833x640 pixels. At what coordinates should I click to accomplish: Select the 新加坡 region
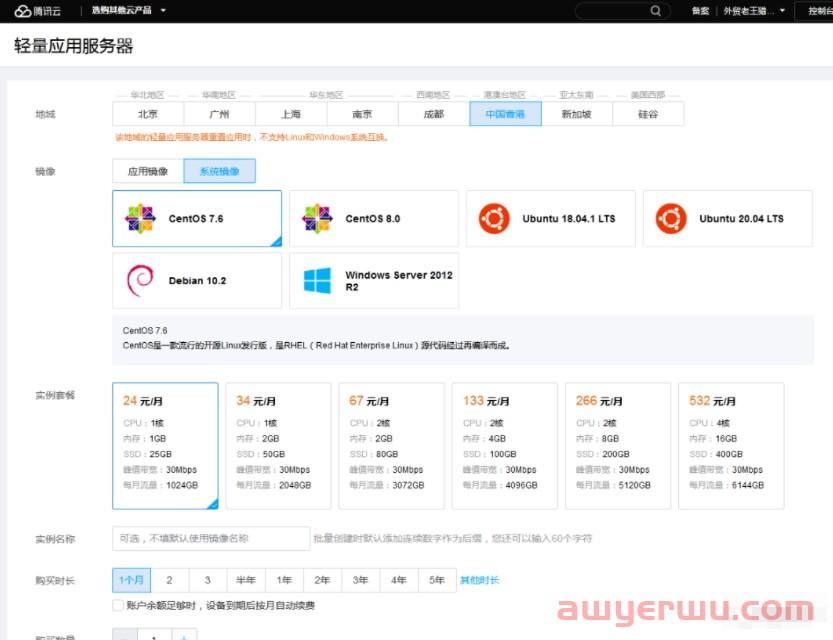point(577,114)
